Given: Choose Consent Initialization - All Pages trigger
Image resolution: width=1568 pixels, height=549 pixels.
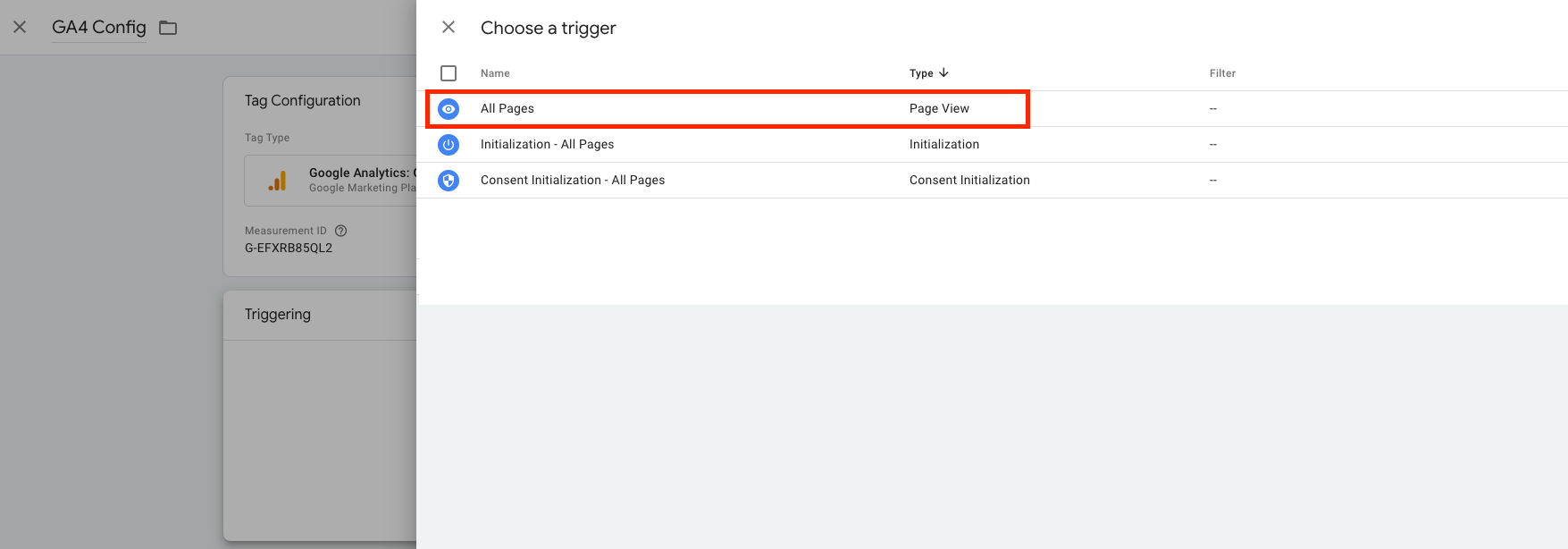Looking at the screenshot, I should point(573,181).
